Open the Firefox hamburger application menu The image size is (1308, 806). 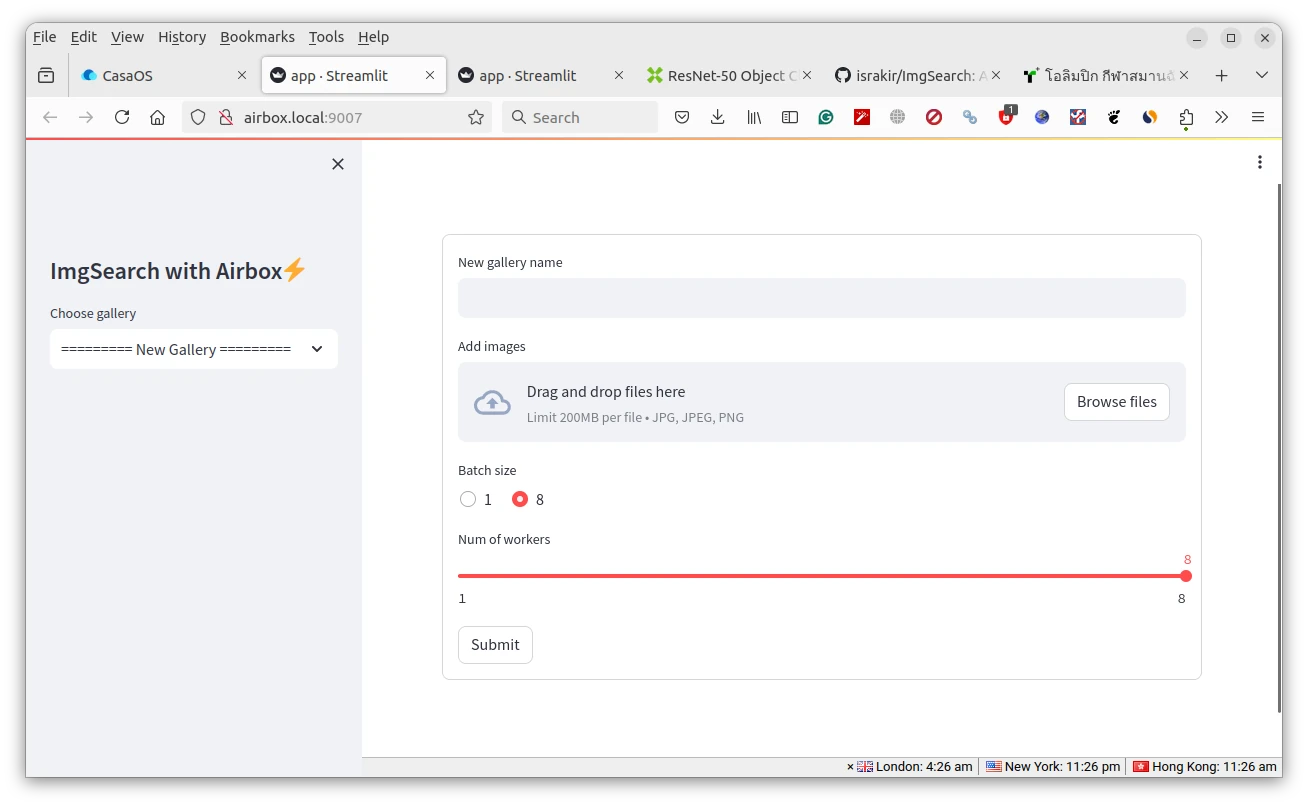(x=1258, y=117)
